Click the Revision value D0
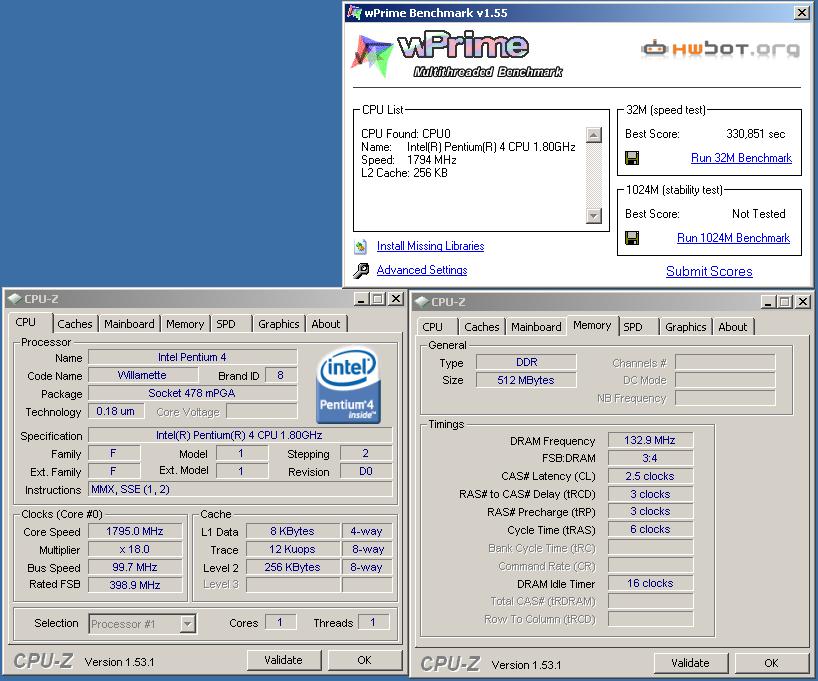Screen dimensions: 818x681 click(366, 471)
